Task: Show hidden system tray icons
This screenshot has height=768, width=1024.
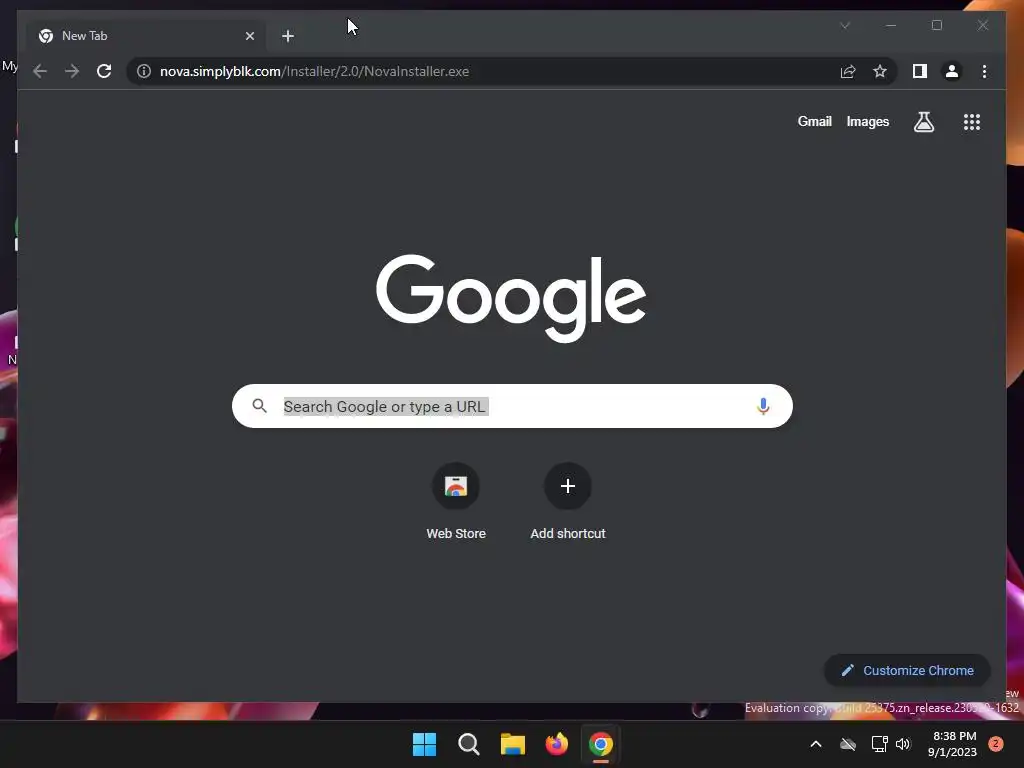Action: coord(816,744)
